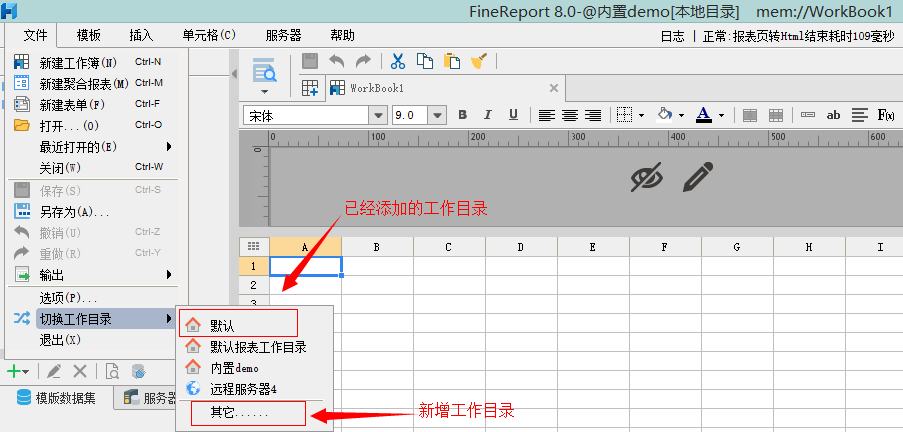Viewport: 903px width, 432px height.
Task: Open the 单元格 menu
Action: tap(209, 36)
